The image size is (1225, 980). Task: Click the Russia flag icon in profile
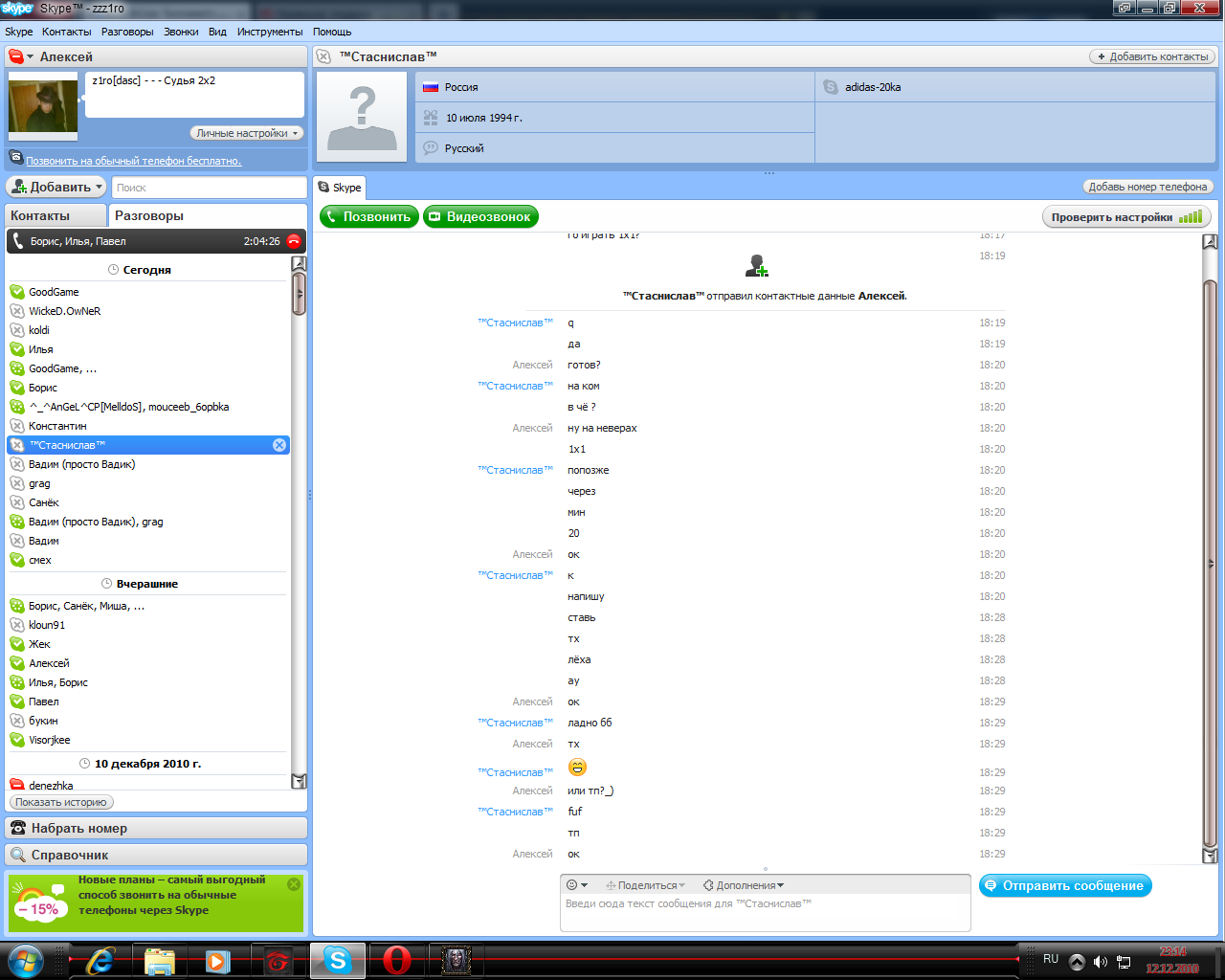click(x=431, y=87)
